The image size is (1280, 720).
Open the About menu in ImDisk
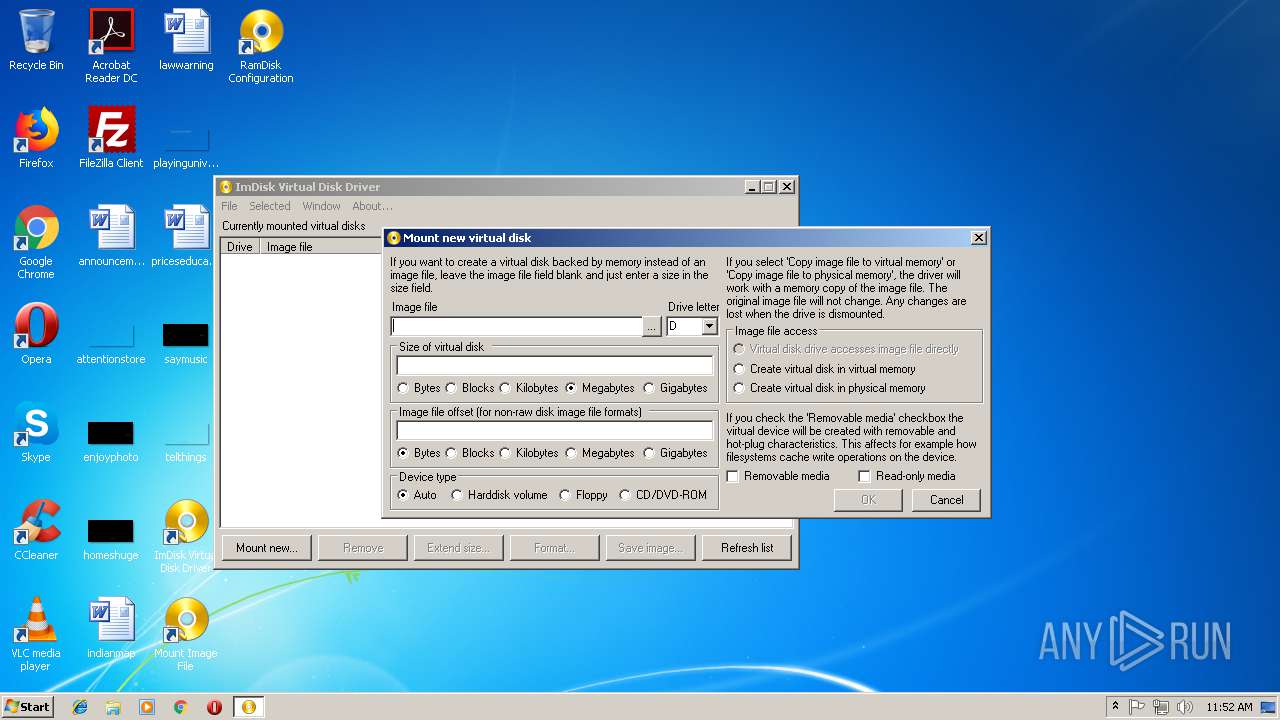pos(372,206)
